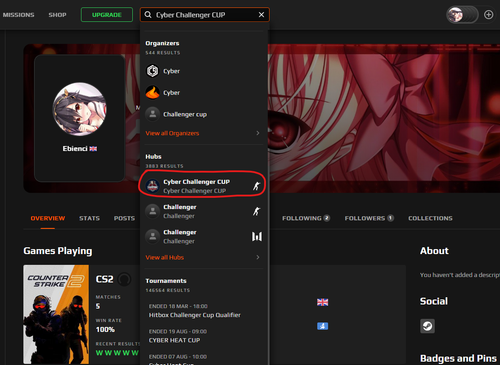
Task: Select Cyber Challenger CUP hub result
Action: click(203, 186)
